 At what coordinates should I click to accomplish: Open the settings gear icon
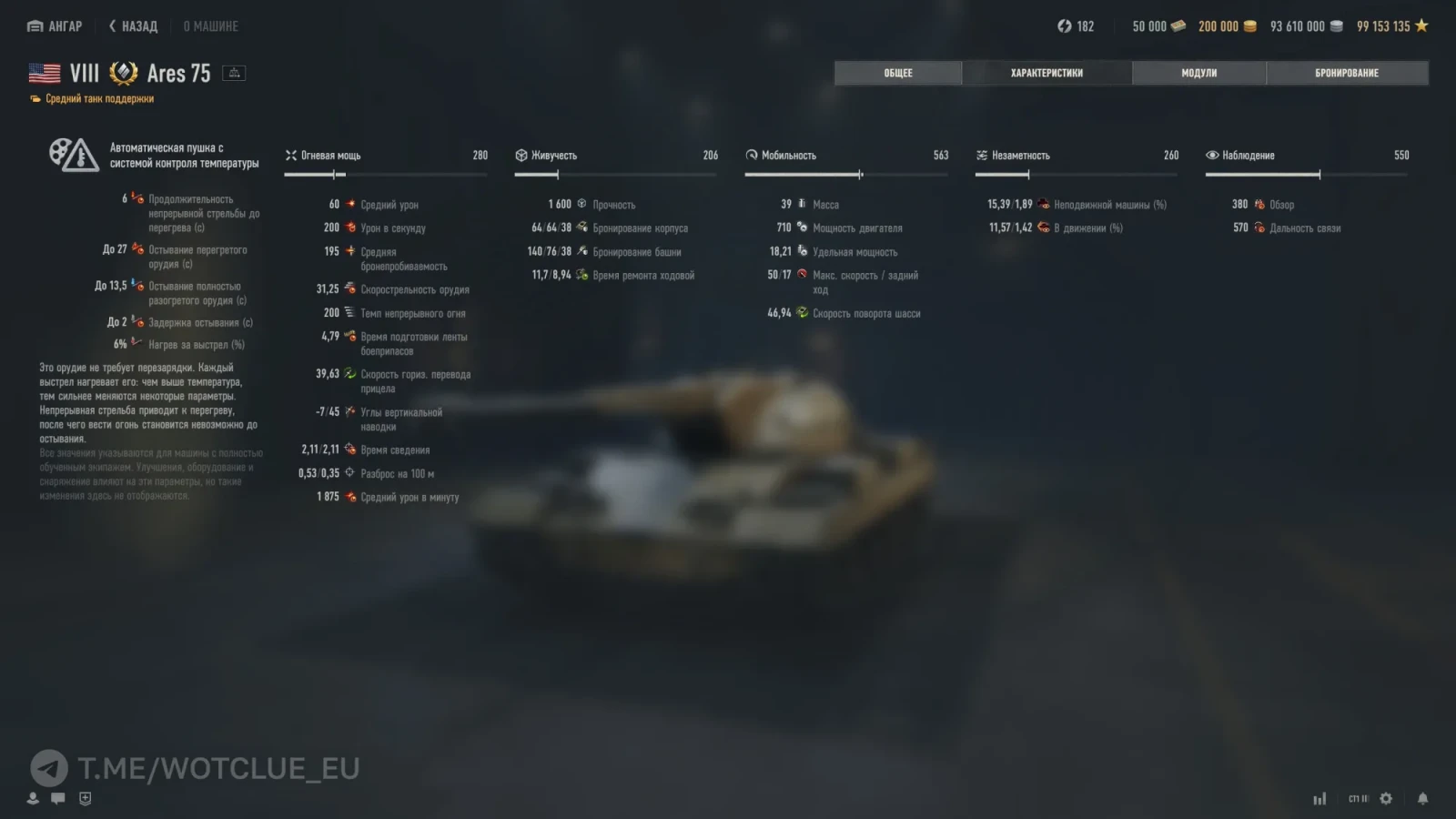point(1386,798)
